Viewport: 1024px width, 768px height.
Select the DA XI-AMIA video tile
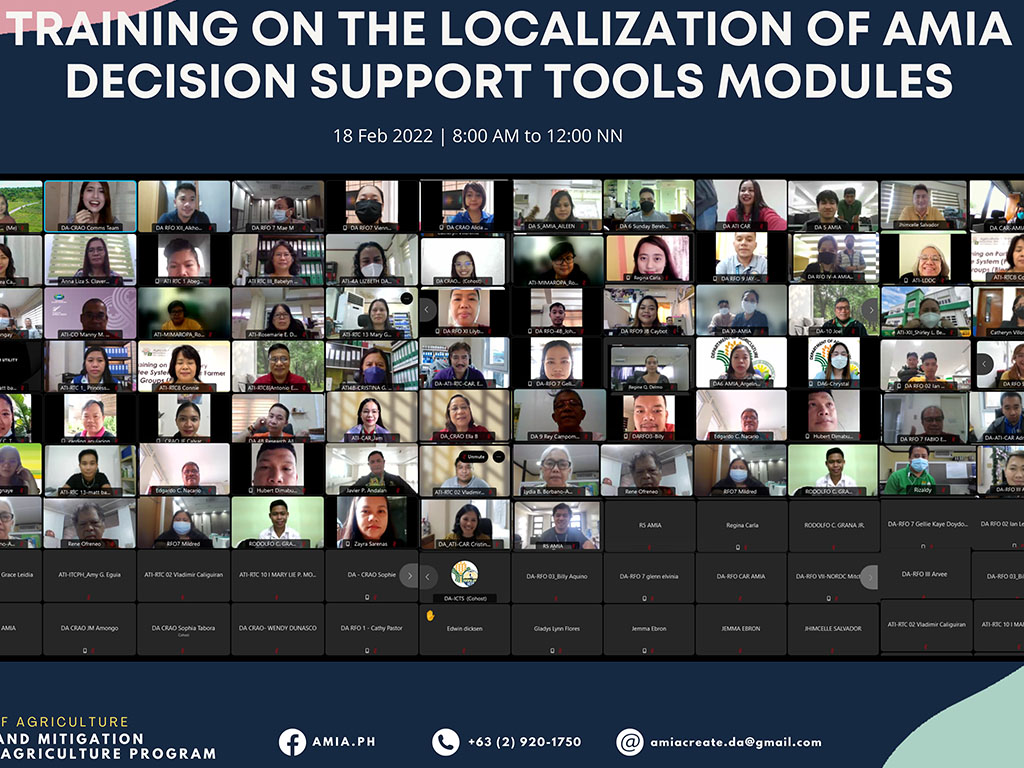(x=741, y=311)
